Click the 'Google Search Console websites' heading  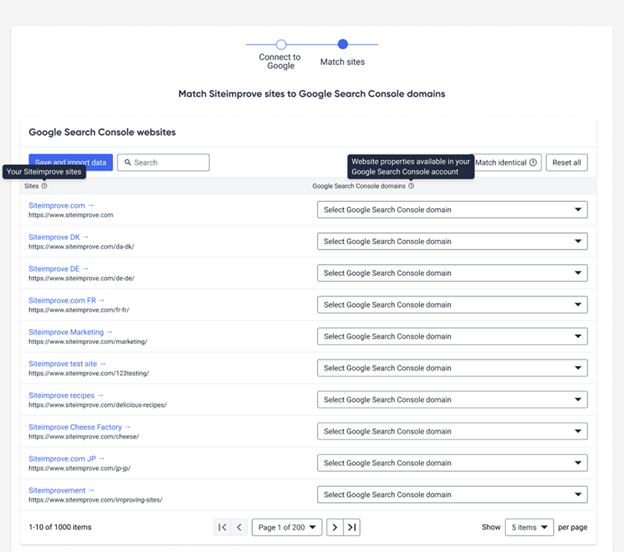click(x=102, y=132)
